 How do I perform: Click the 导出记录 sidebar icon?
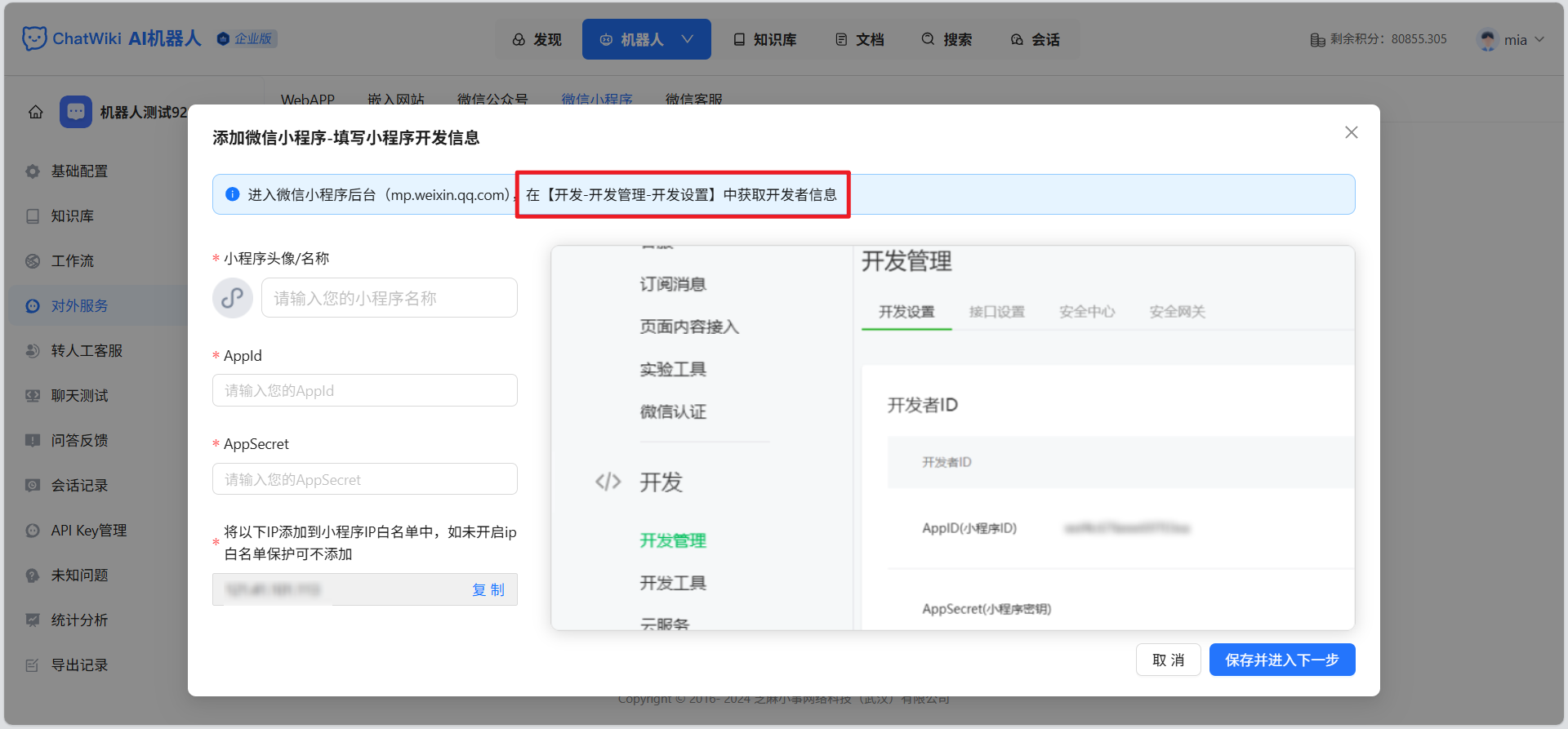(33, 665)
